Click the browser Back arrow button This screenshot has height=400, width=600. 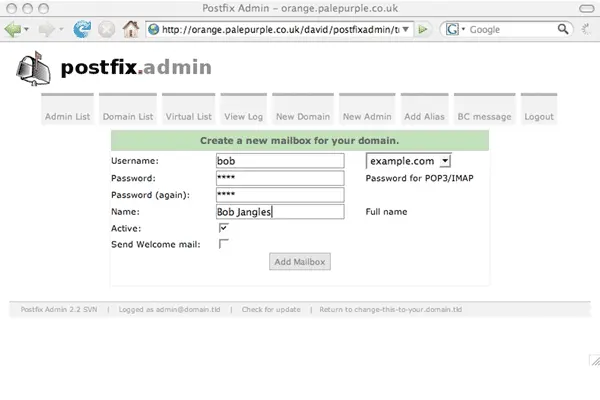tap(13, 30)
